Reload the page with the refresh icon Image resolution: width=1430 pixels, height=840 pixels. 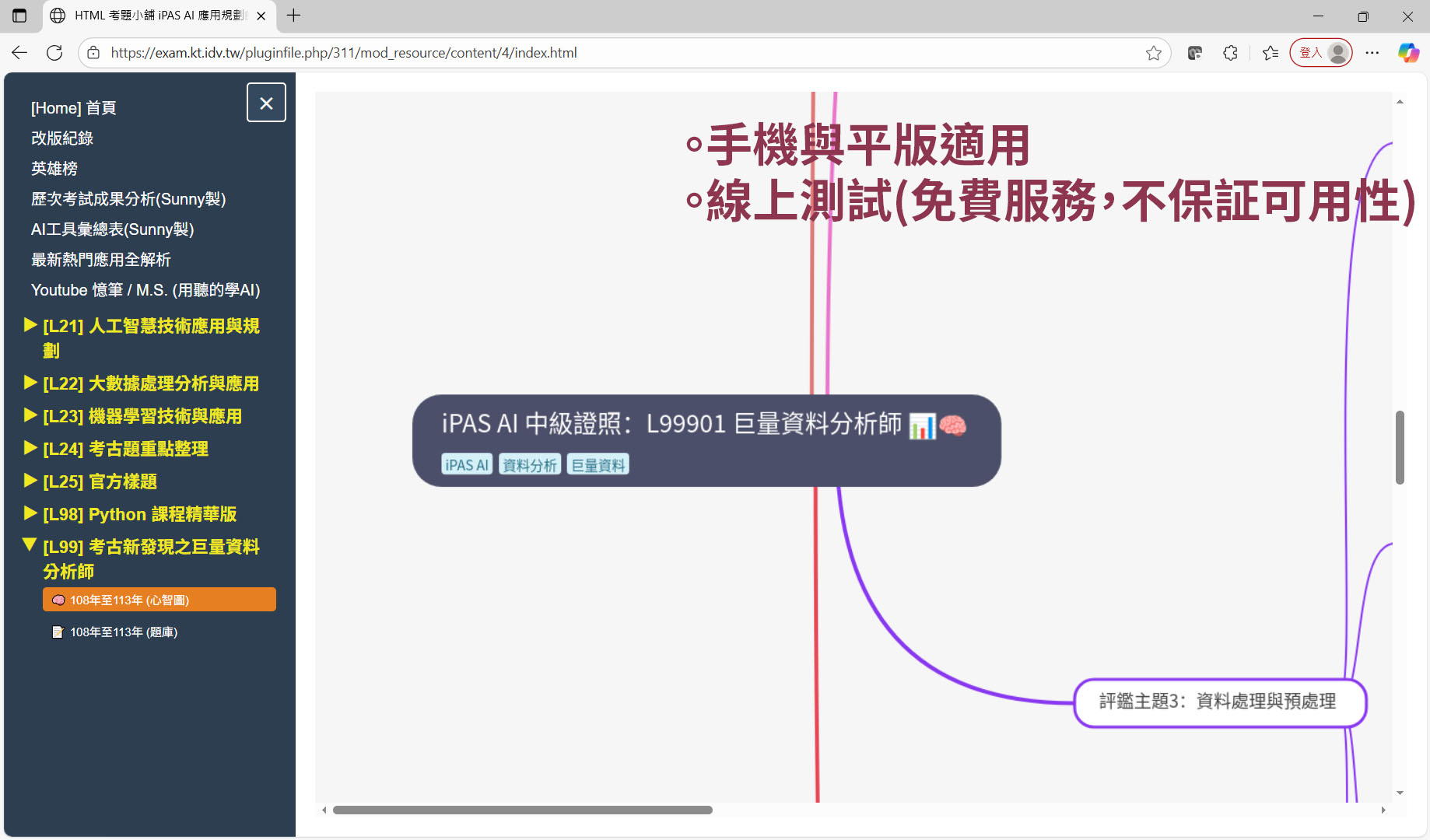coord(54,53)
